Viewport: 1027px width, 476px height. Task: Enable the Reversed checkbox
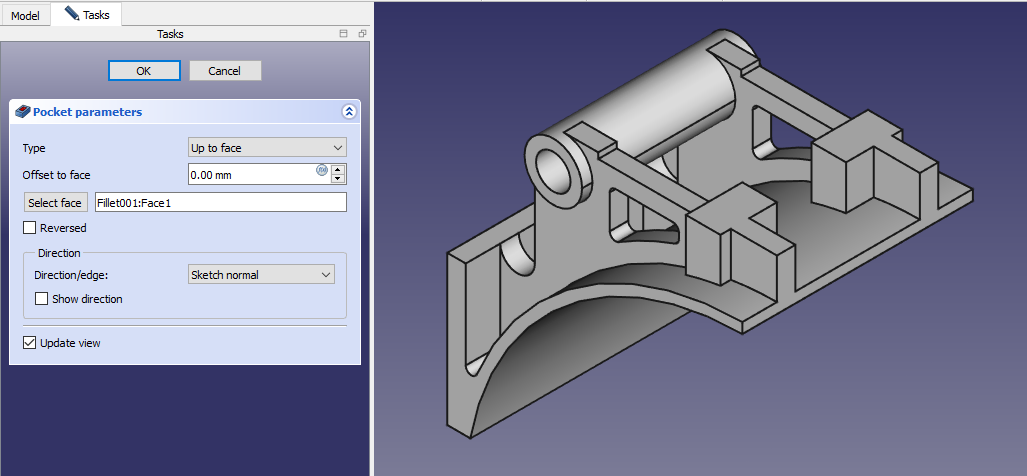click(x=30, y=228)
